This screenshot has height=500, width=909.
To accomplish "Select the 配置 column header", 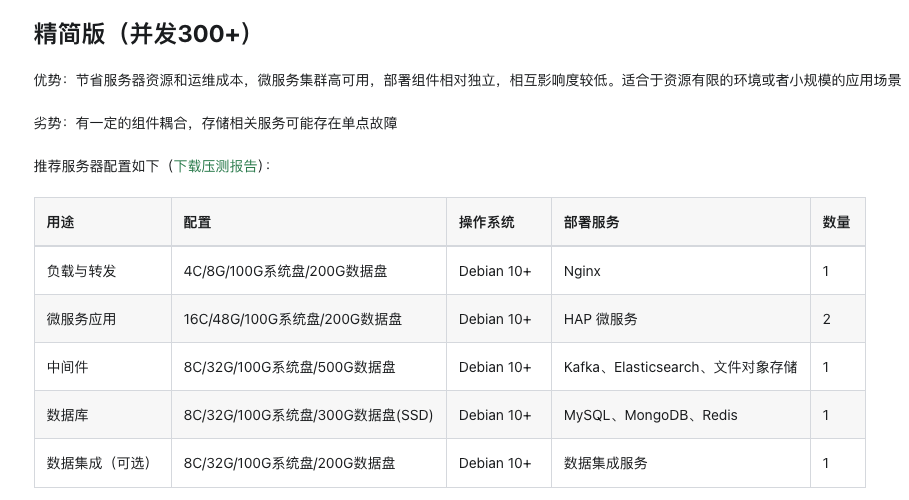I will pos(198,222).
